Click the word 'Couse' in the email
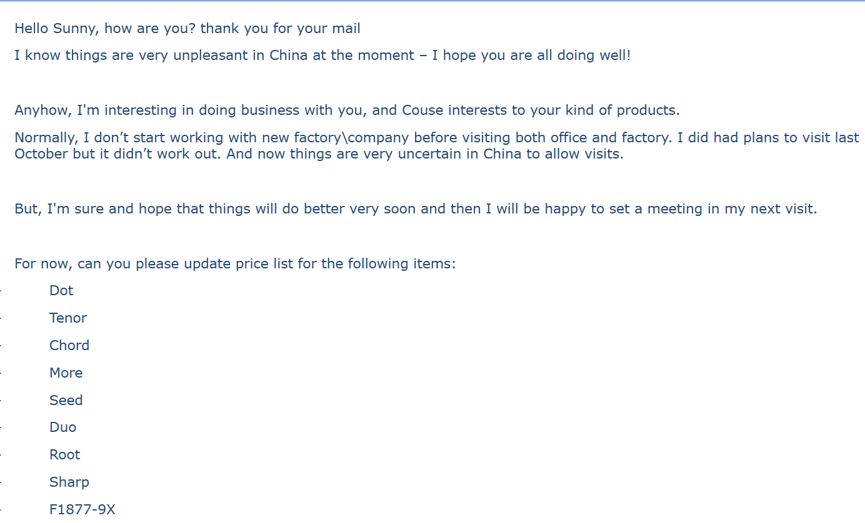The width and height of the screenshot is (865, 523). pos(422,110)
